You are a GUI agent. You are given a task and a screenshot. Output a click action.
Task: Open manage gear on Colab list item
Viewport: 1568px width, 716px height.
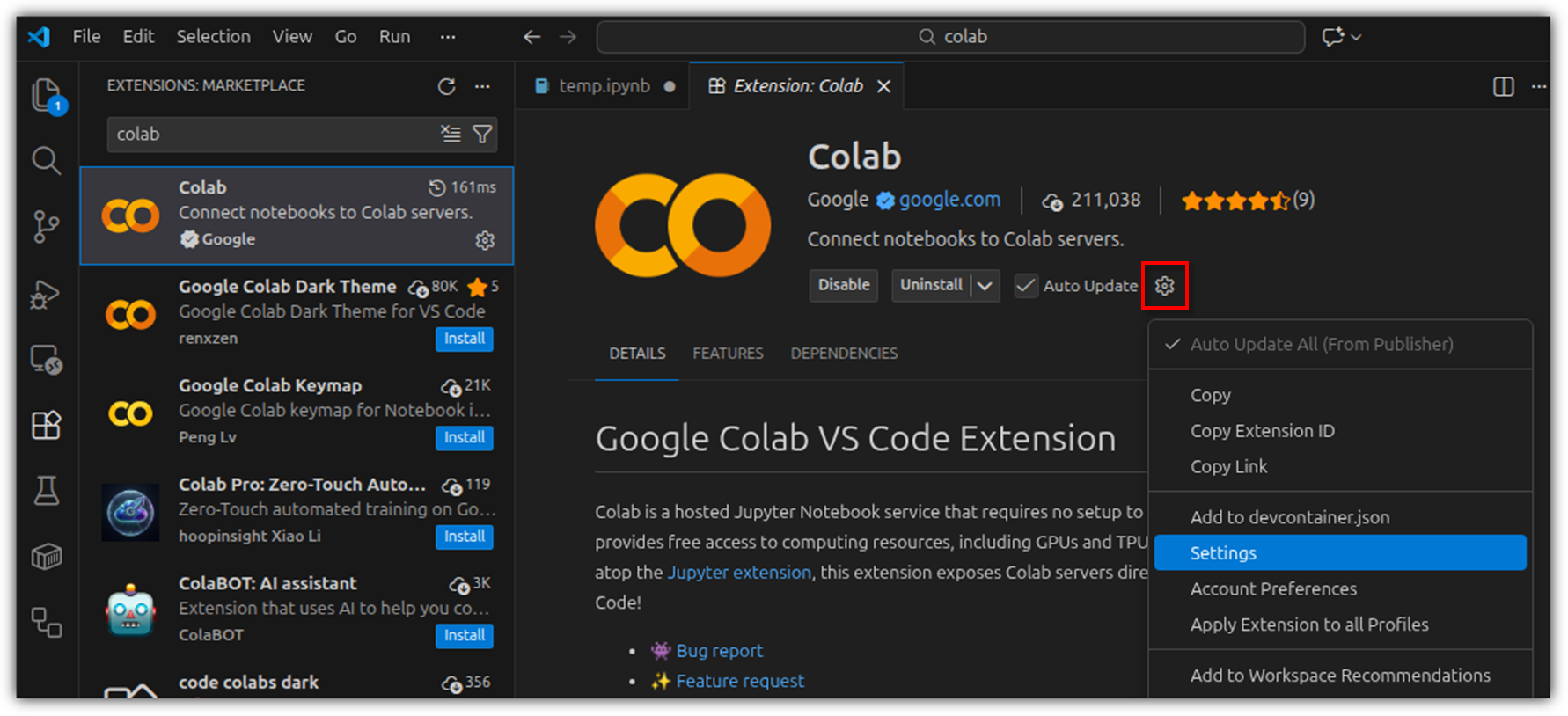point(485,240)
